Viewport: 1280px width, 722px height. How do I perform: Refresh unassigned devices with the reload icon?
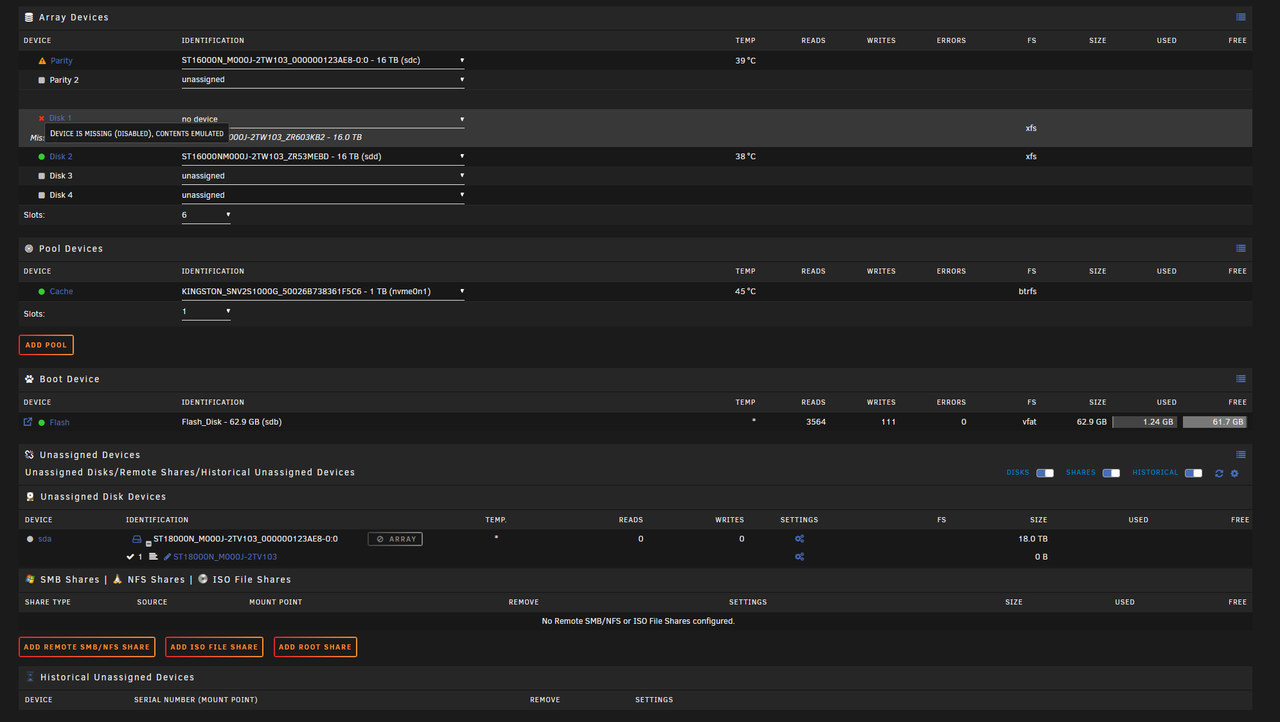tap(1219, 473)
